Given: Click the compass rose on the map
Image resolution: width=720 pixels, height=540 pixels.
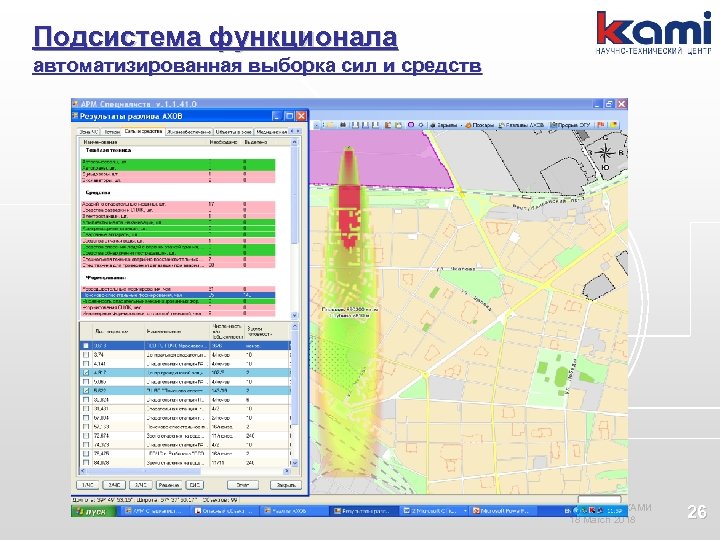Looking at the screenshot, I should click(605, 152).
